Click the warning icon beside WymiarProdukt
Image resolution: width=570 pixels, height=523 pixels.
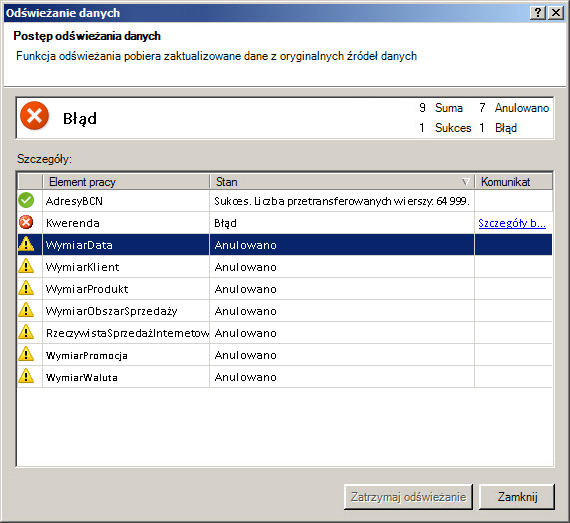click(x=26, y=288)
